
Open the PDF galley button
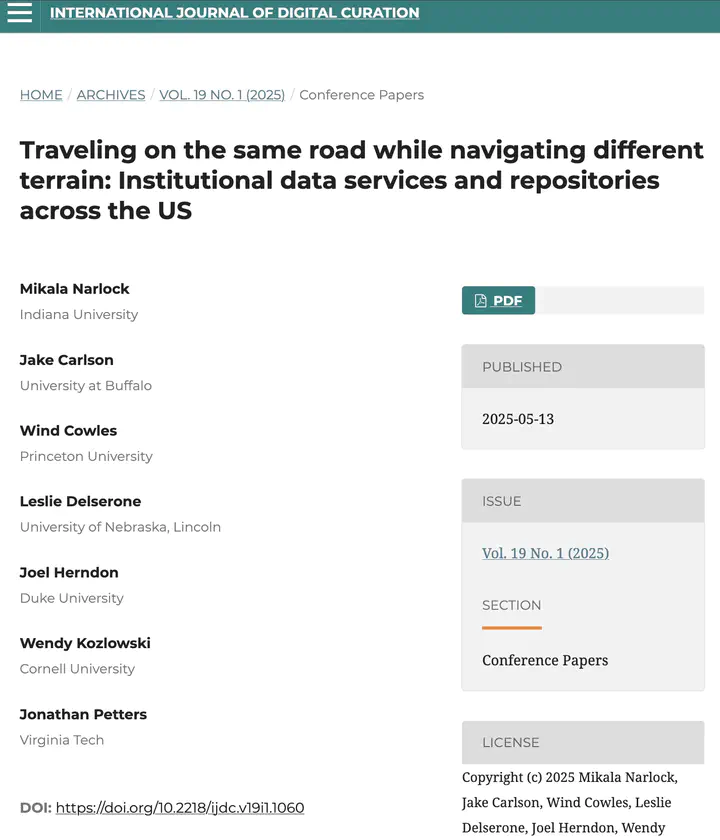498,301
